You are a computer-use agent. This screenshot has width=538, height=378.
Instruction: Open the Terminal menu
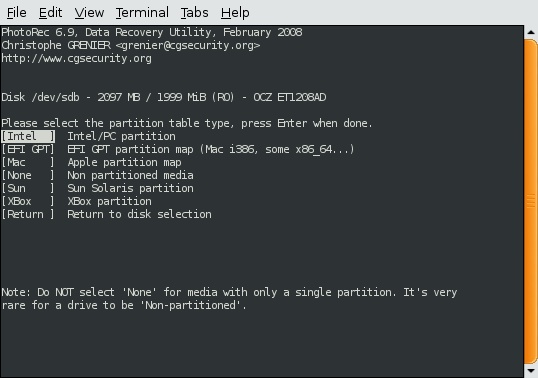(x=142, y=13)
